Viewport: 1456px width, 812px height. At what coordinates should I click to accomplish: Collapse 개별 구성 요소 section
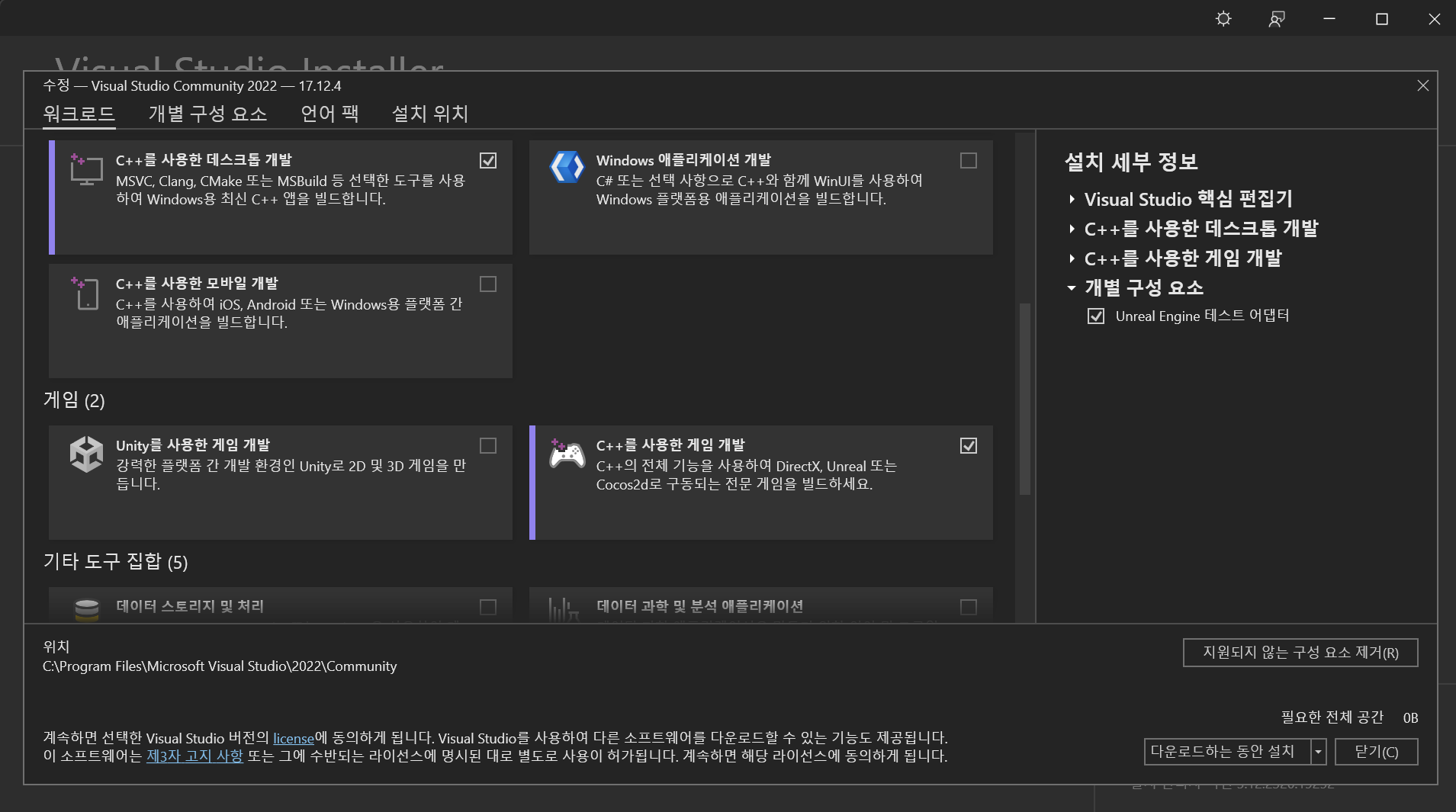point(1072,288)
